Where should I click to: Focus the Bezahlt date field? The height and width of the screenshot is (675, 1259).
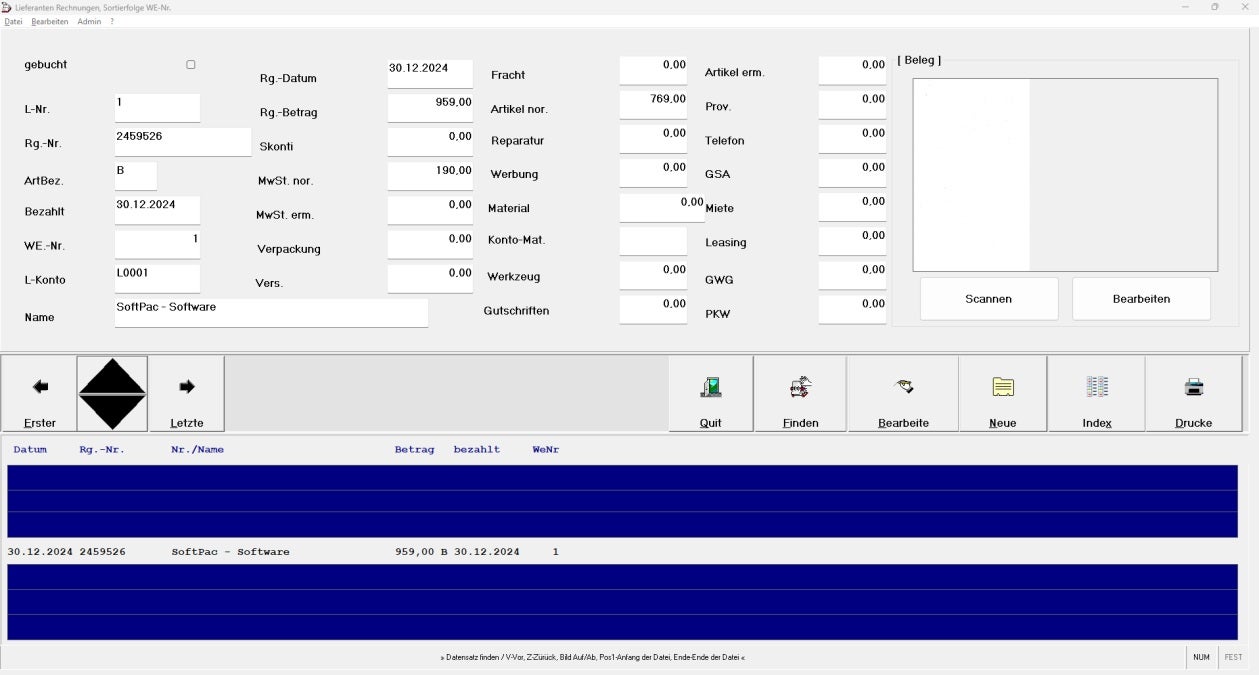click(x=157, y=210)
